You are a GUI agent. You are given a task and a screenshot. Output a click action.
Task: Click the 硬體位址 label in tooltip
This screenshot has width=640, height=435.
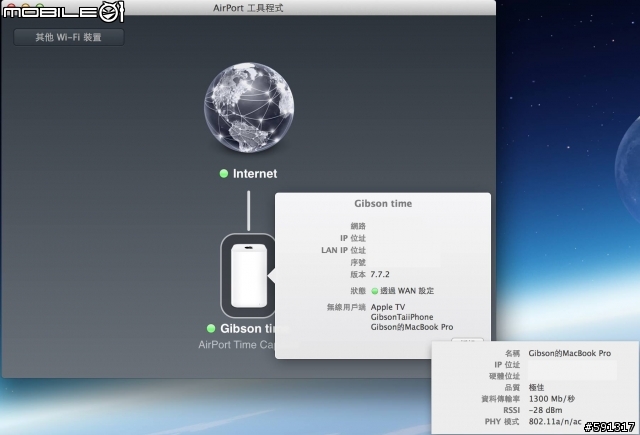pyautogui.click(x=504, y=376)
